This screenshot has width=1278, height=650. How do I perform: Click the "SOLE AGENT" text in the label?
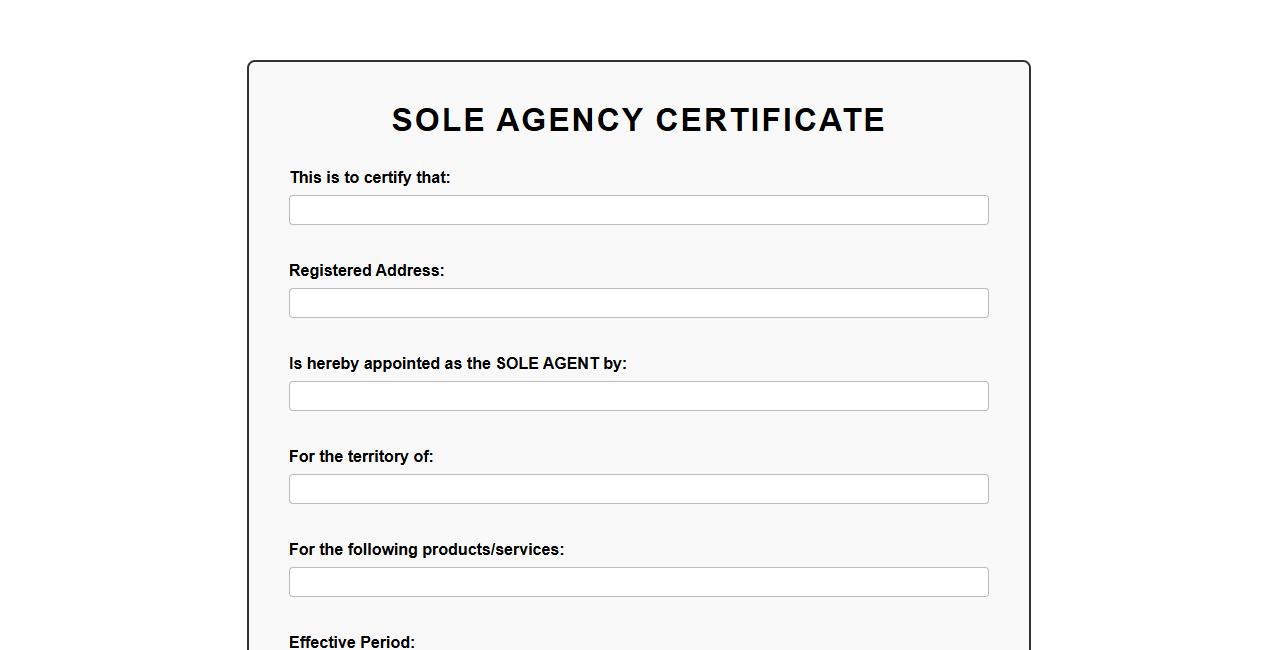coord(547,364)
